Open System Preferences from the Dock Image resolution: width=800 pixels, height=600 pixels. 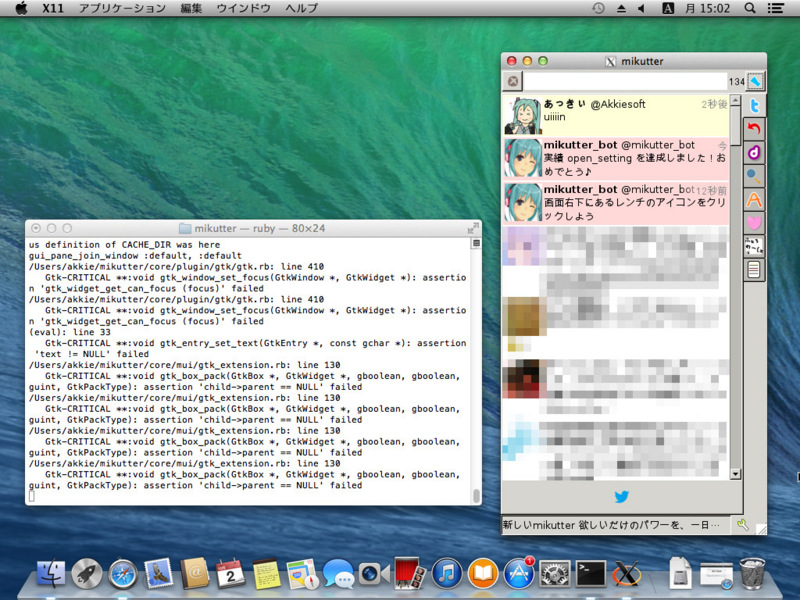[x=555, y=573]
